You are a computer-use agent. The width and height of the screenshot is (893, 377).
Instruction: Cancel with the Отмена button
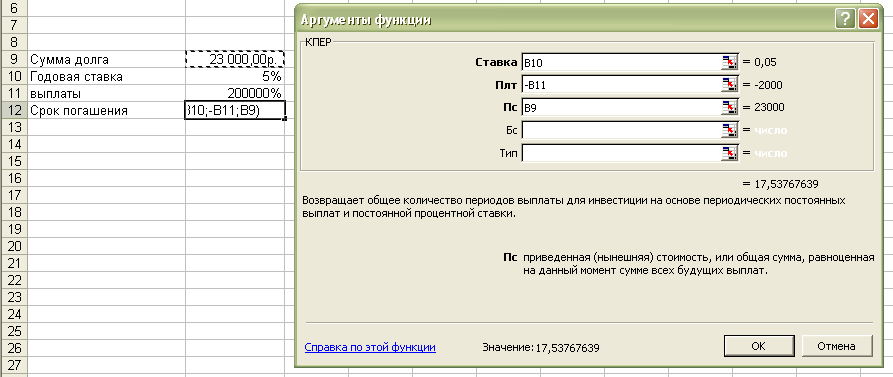coord(837,346)
